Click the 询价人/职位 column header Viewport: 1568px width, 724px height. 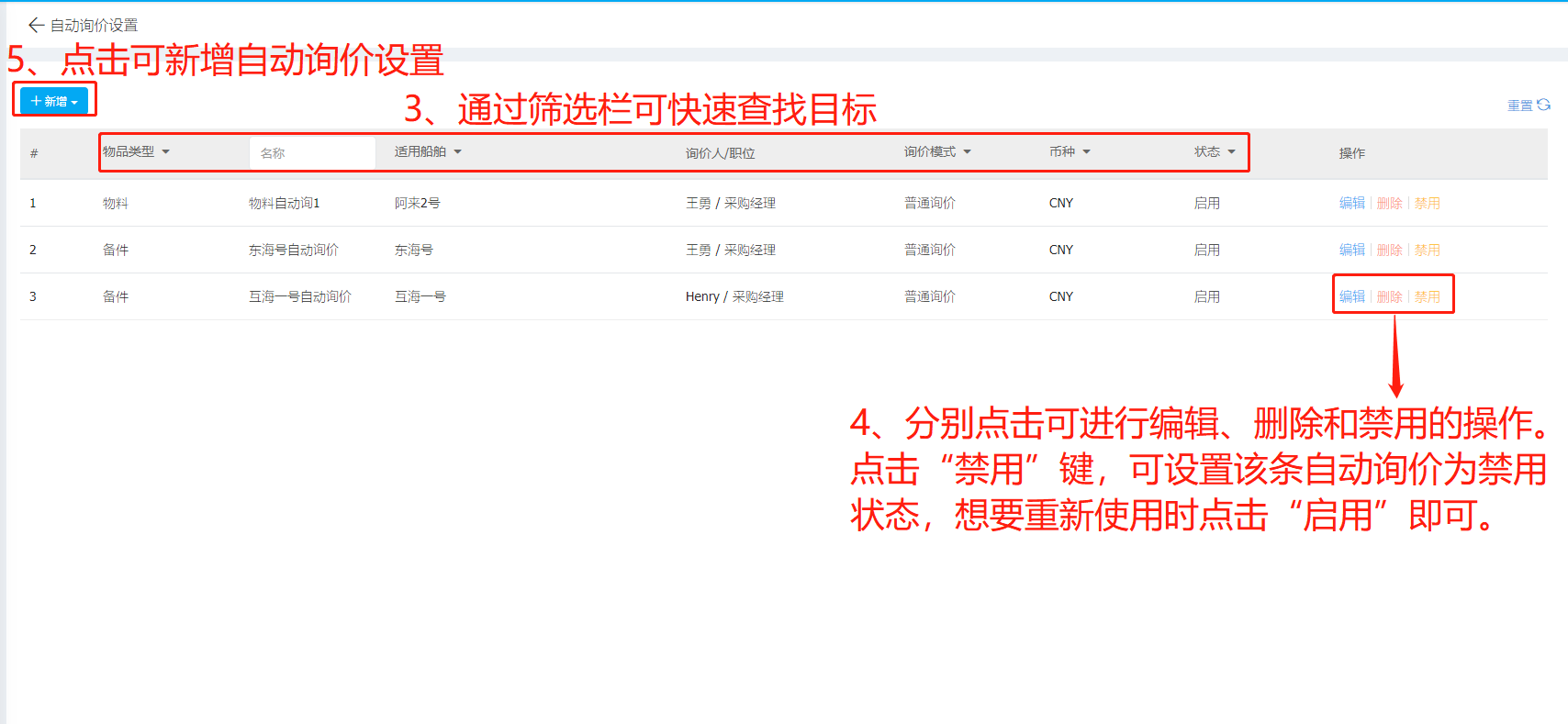pos(721,153)
